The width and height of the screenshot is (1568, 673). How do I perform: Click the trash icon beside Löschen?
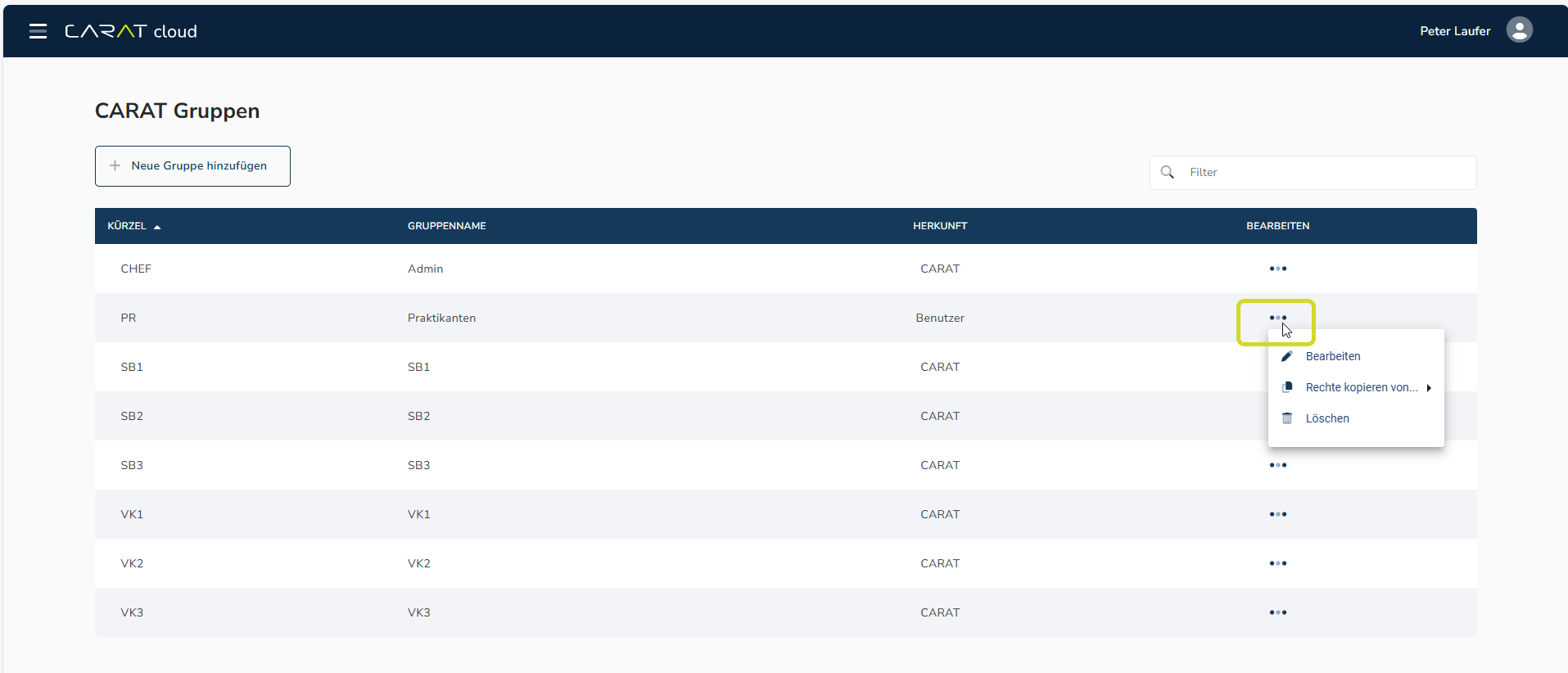coord(1287,418)
